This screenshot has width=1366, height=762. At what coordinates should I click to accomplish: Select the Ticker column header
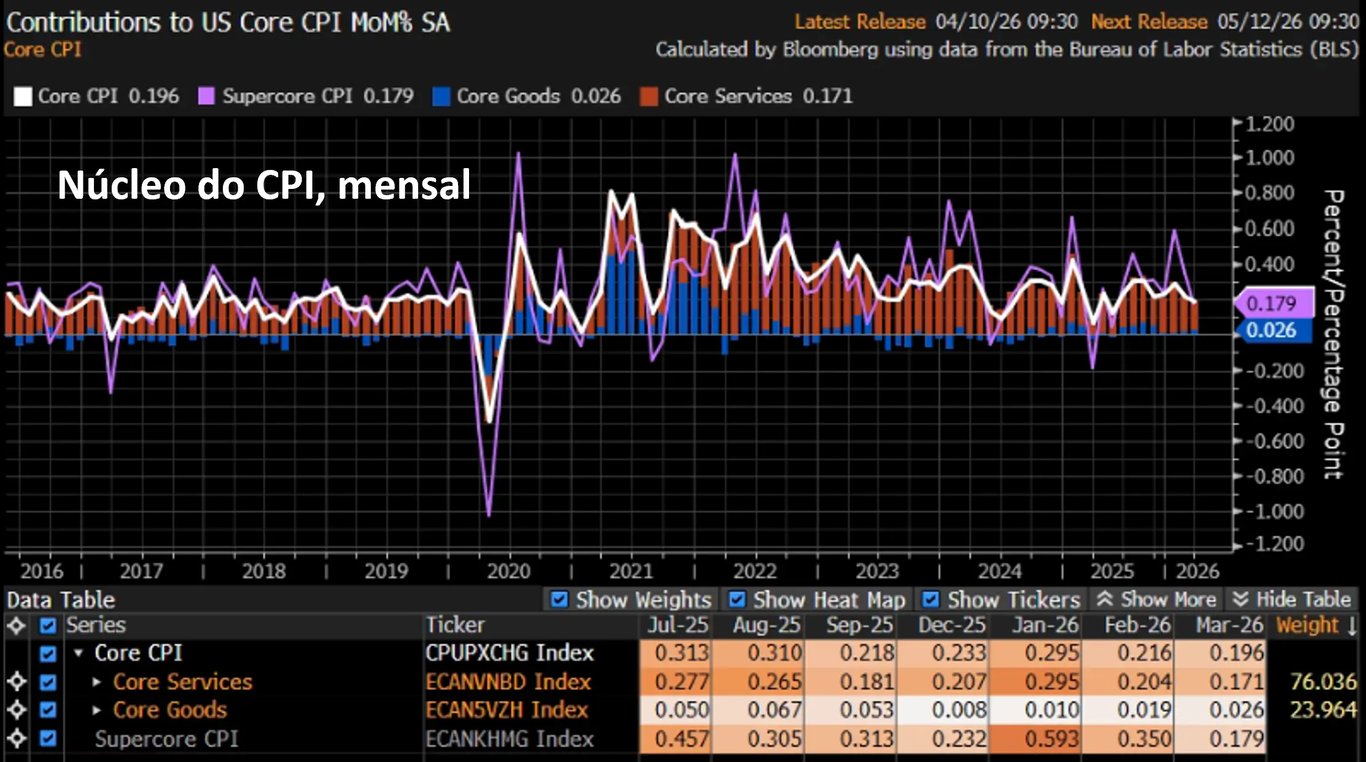click(x=455, y=626)
